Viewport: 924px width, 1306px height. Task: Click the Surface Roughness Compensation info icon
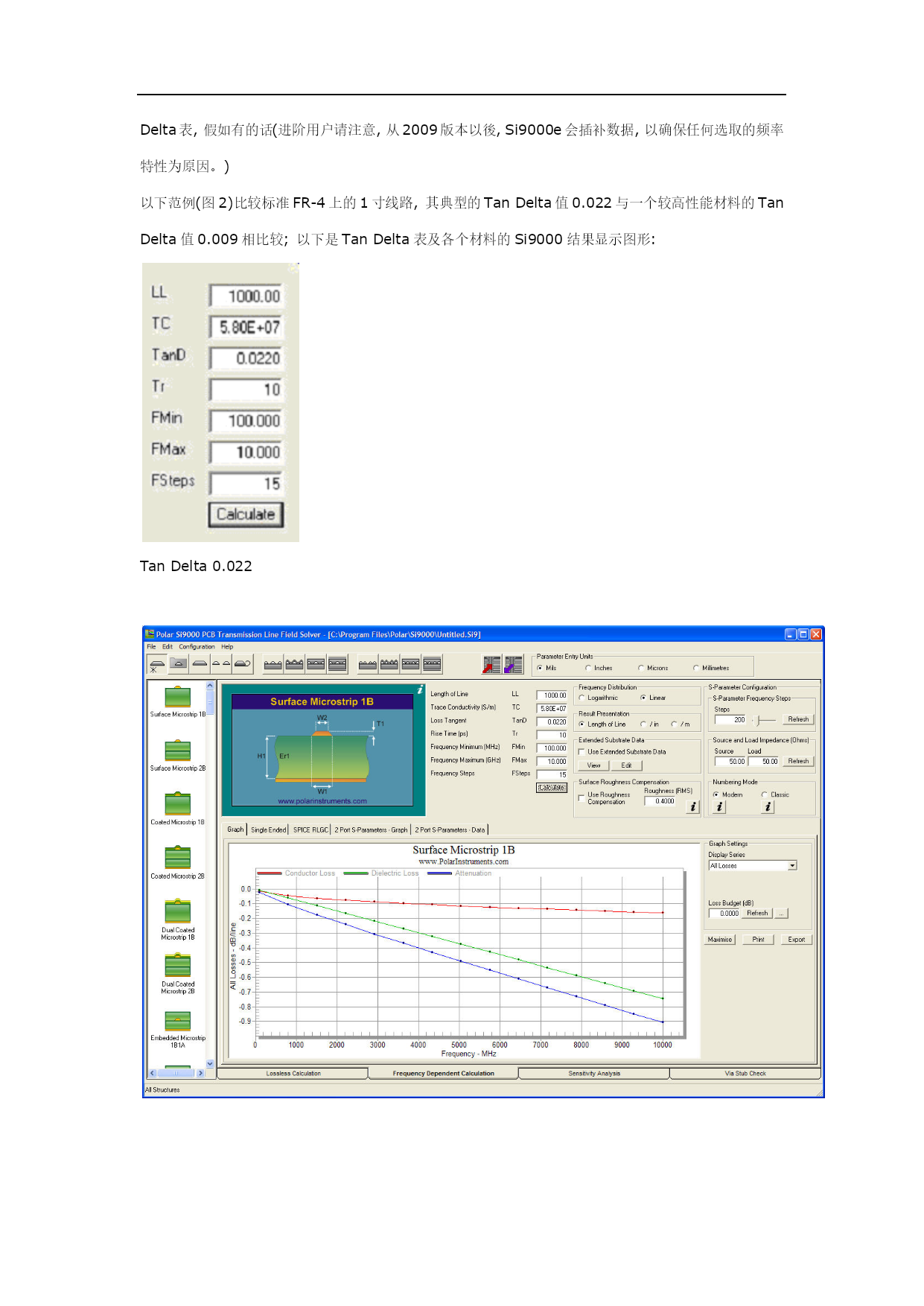[x=692, y=806]
